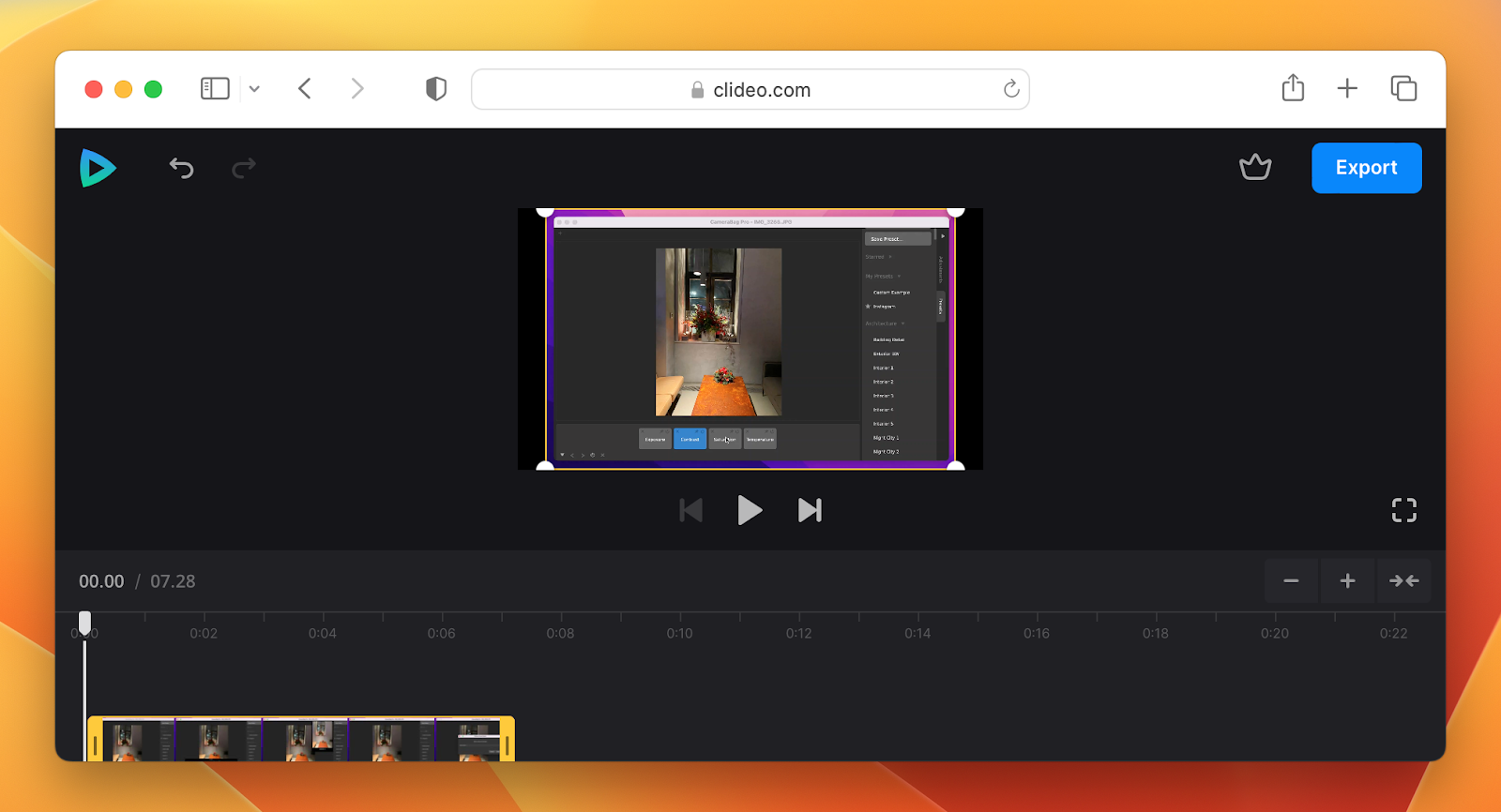The width and height of the screenshot is (1501, 812).
Task: Skip to the previous clip
Action: tap(690, 510)
